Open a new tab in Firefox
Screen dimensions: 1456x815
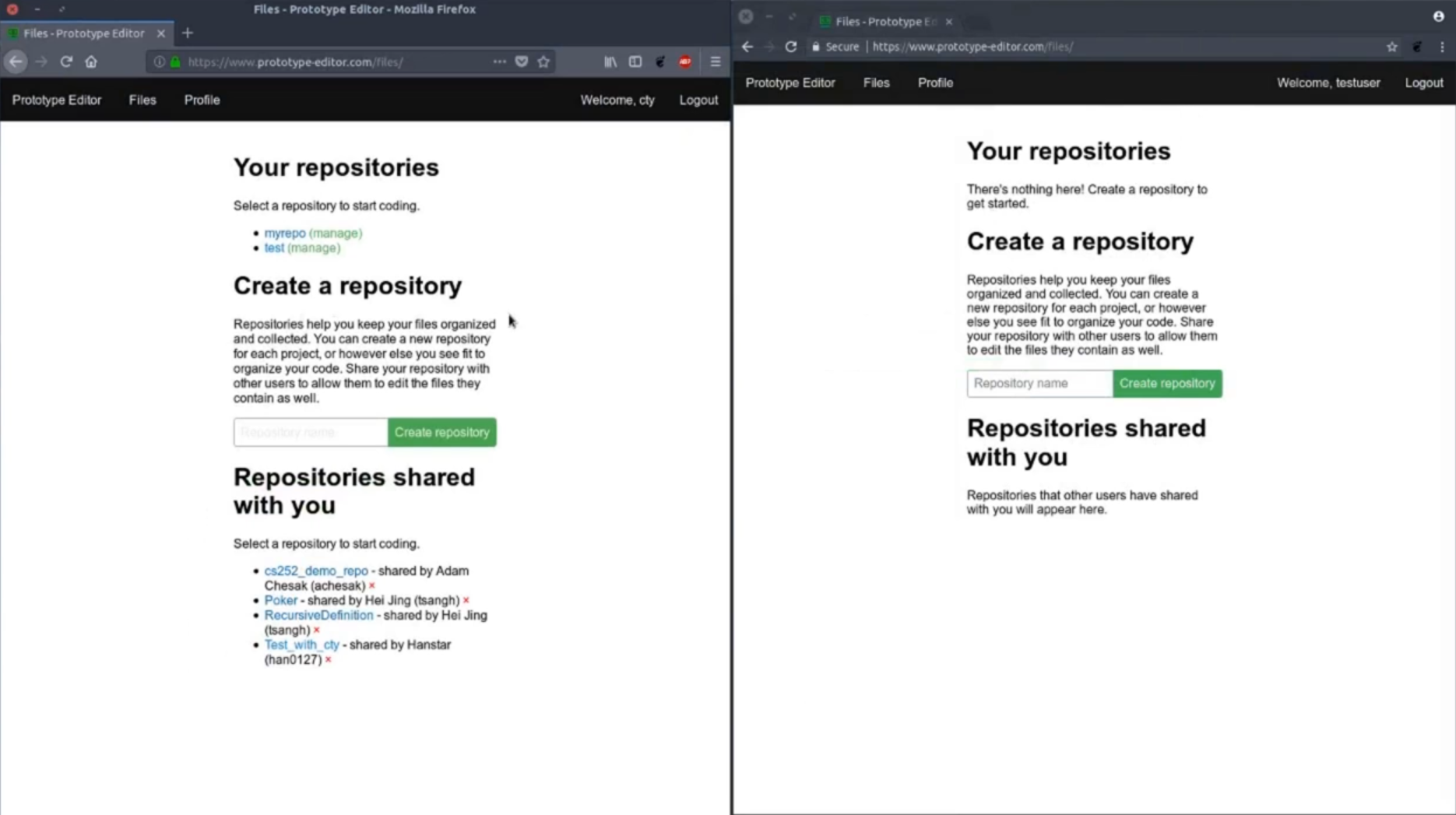[x=188, y=33]
